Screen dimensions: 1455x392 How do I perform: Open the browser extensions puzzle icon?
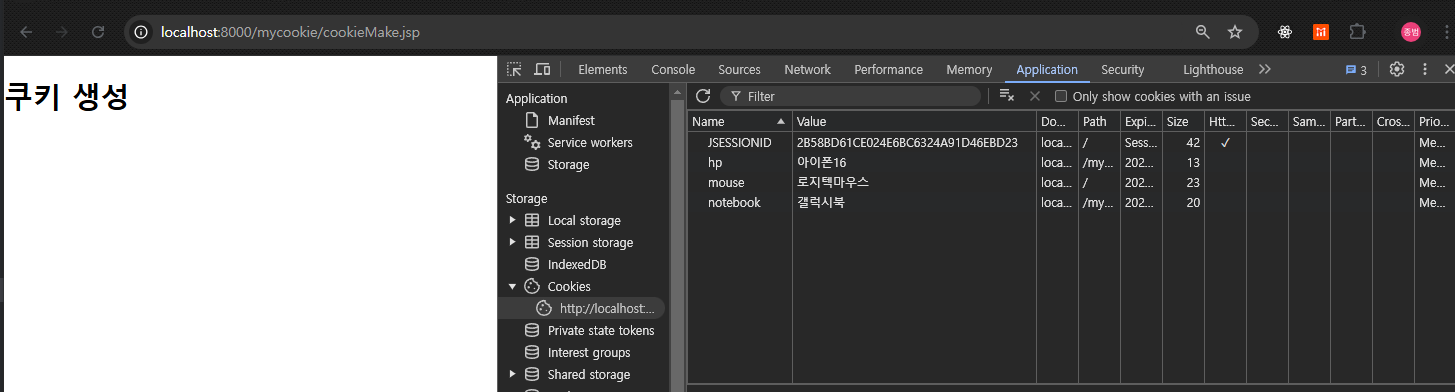[x=1357, y=32]
